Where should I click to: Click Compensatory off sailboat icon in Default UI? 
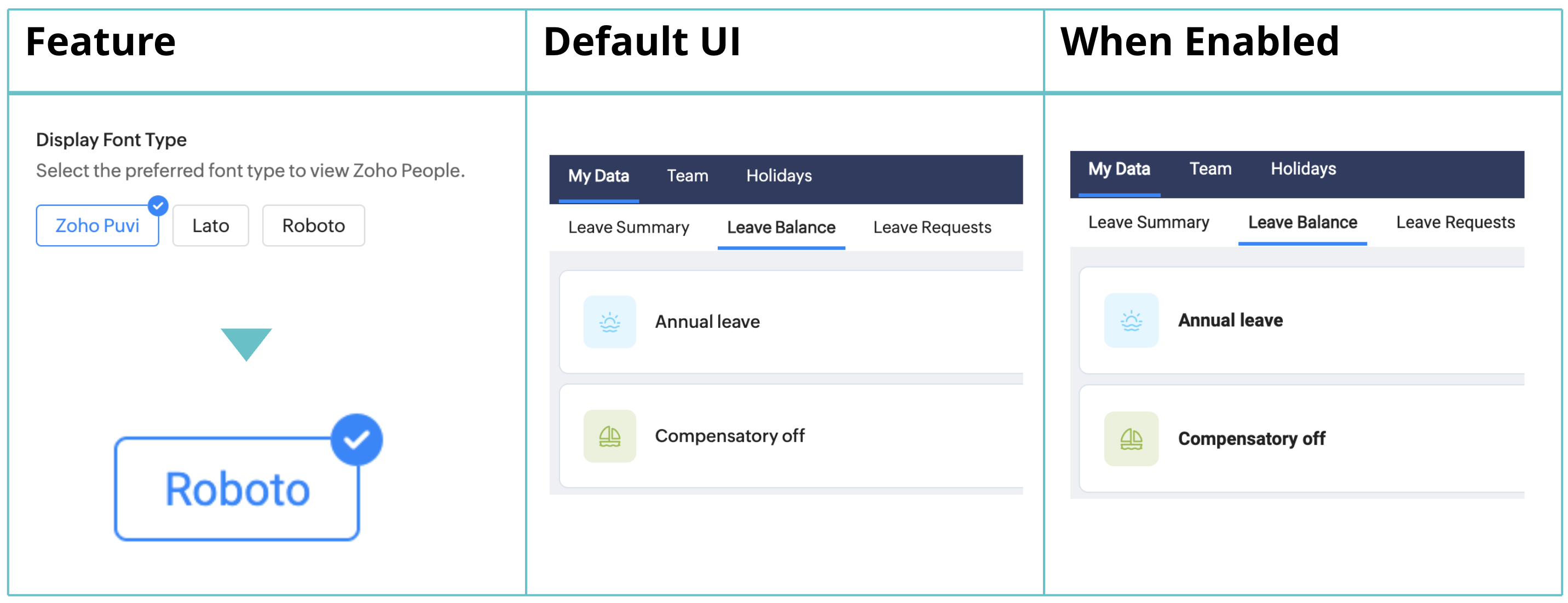tap(609, 436)
